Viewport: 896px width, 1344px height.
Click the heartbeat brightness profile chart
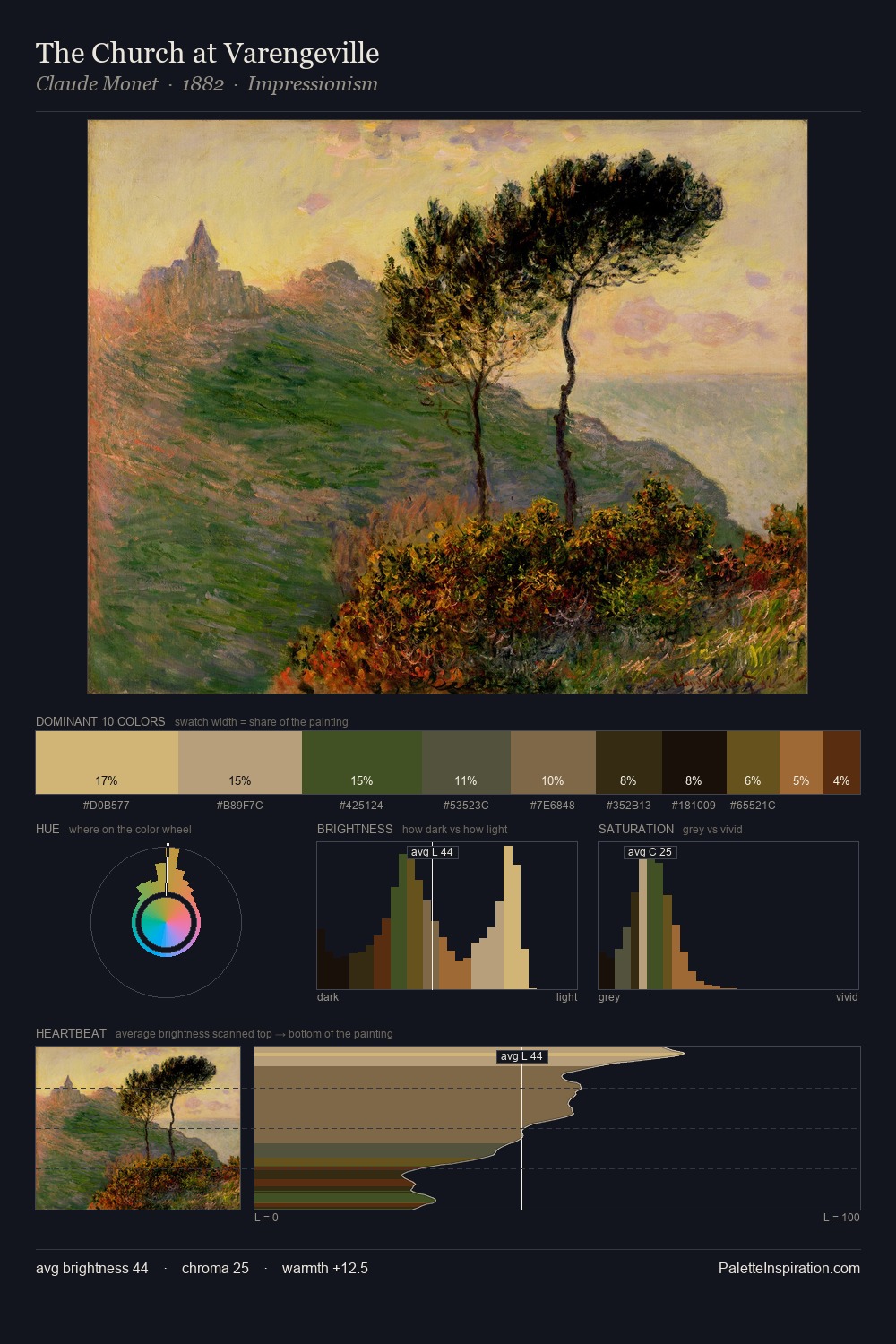click(557, 1128)
